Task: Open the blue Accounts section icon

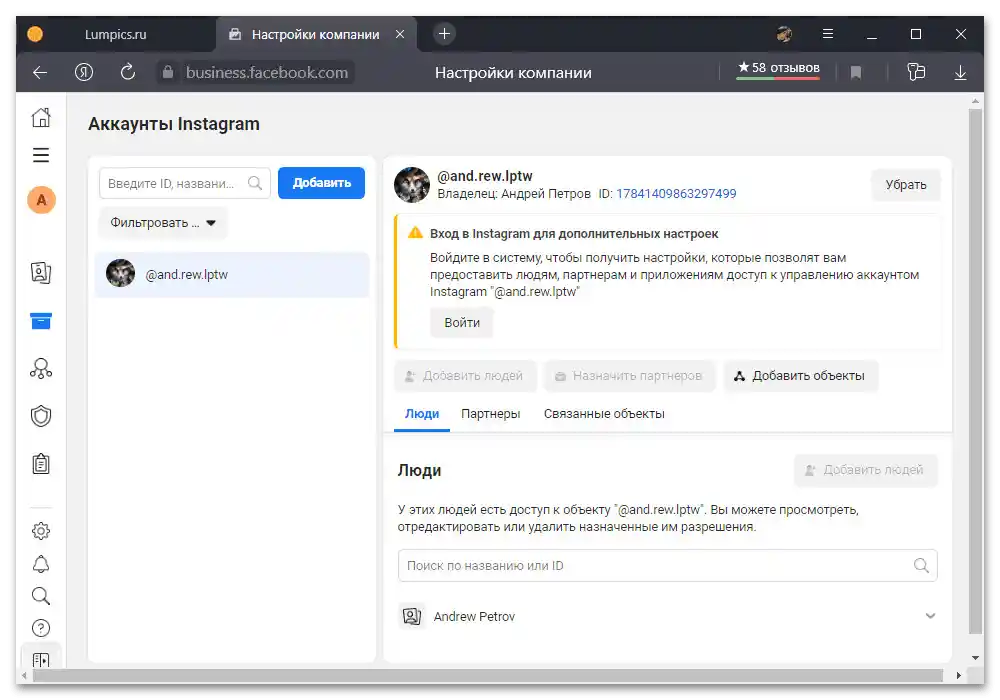Action: tap(41, 321)
